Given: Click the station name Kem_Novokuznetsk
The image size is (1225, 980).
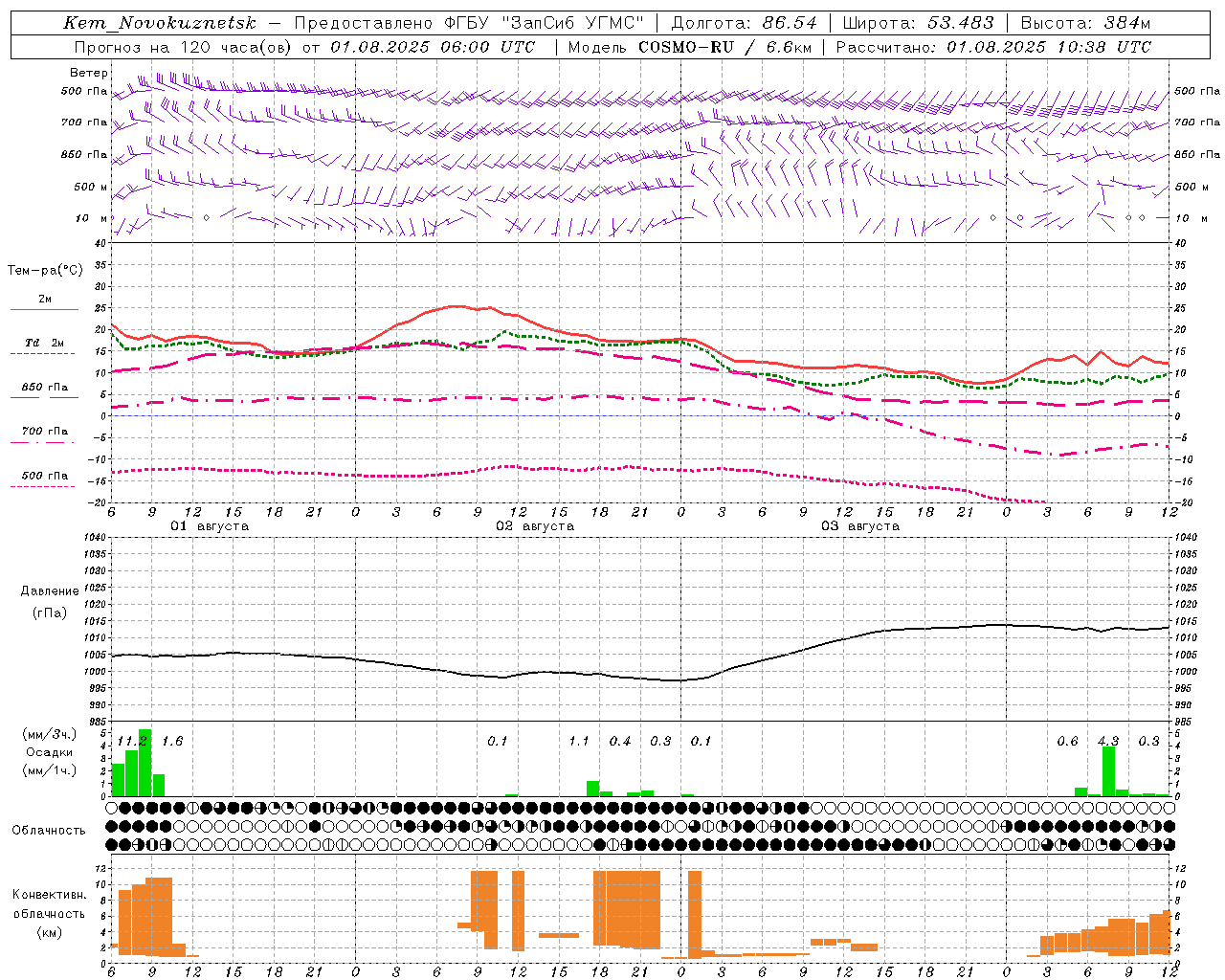Looking at the screenshot, I should click(x=160, y=23).
